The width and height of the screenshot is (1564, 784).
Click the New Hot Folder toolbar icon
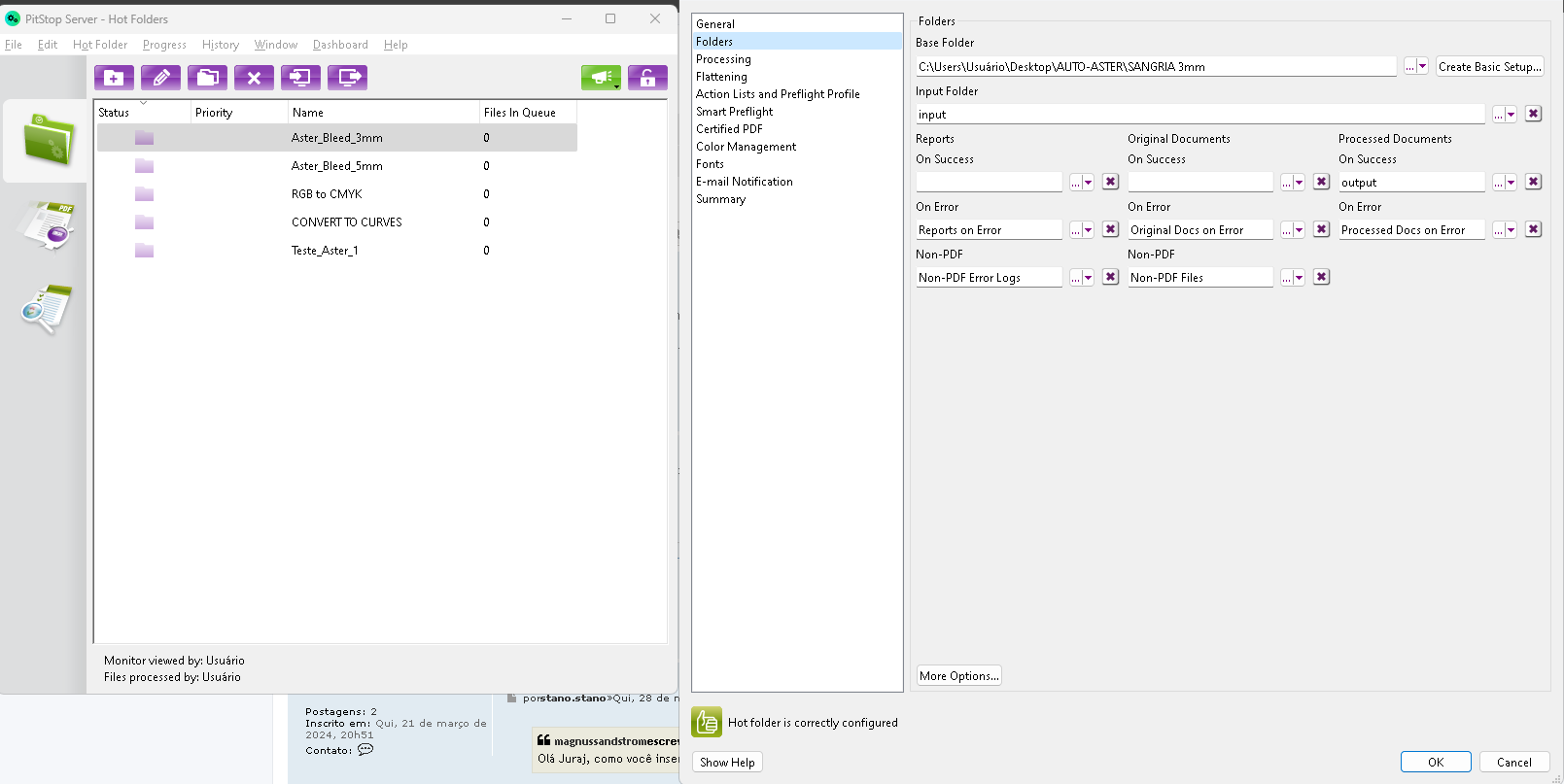tap(114, 78)
